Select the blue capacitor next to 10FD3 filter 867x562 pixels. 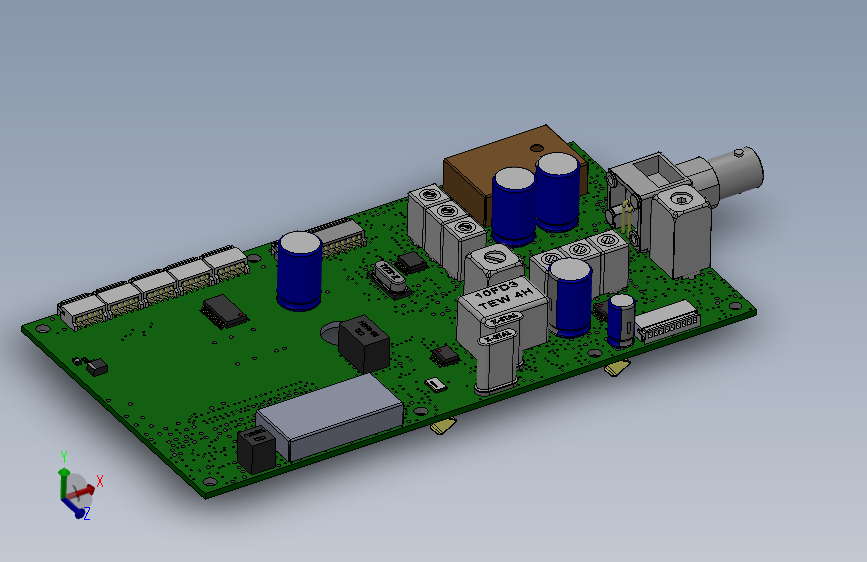click(572, 298)
